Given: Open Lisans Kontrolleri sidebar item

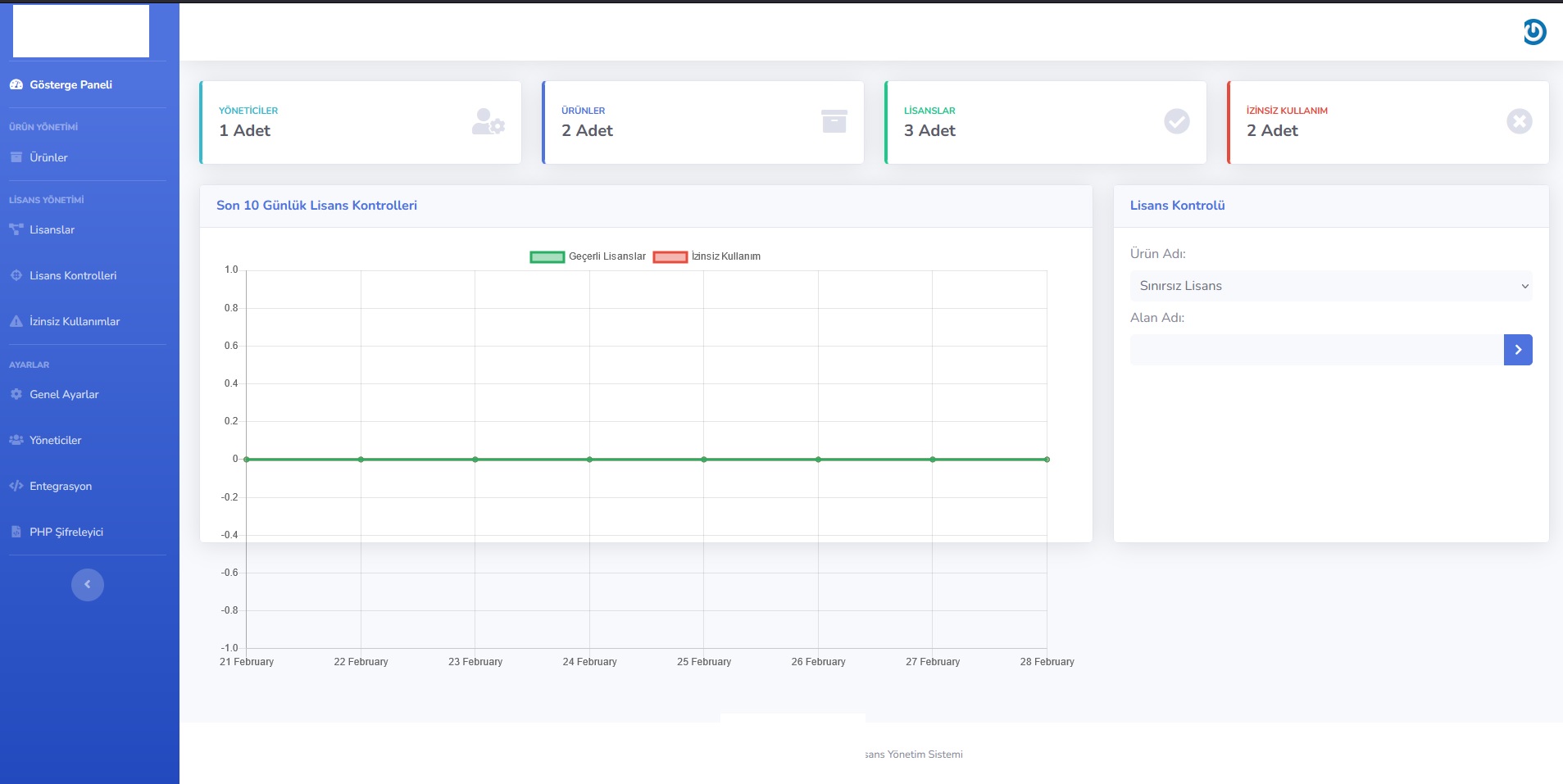Looking at the screenshot, I should point(72,275).
